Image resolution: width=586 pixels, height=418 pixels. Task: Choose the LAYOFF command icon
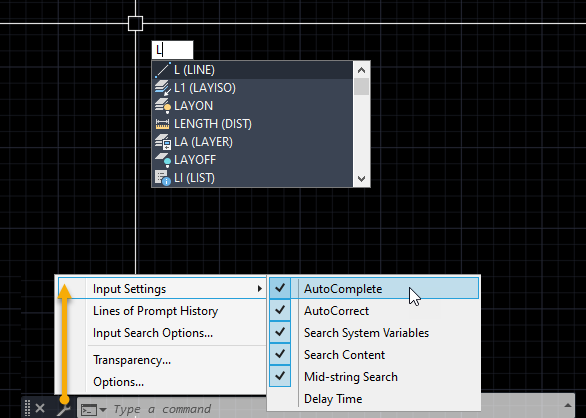pos(163,160)
